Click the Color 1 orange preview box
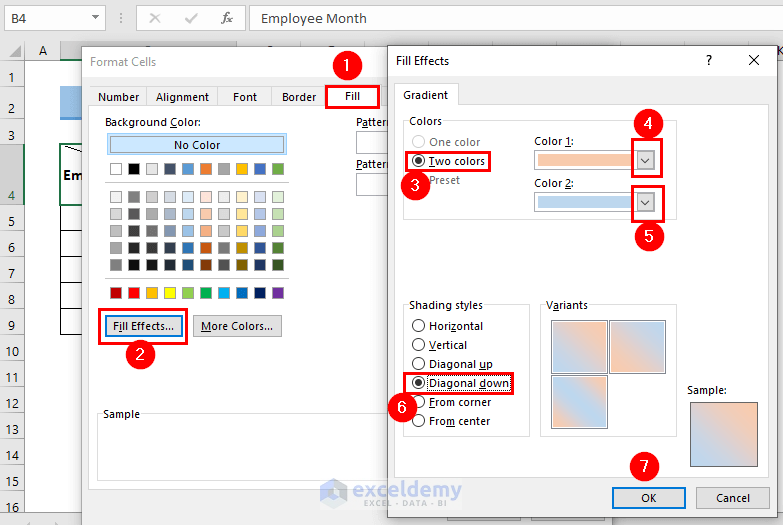This screenshot has height=525, width=783. point(584,160)
